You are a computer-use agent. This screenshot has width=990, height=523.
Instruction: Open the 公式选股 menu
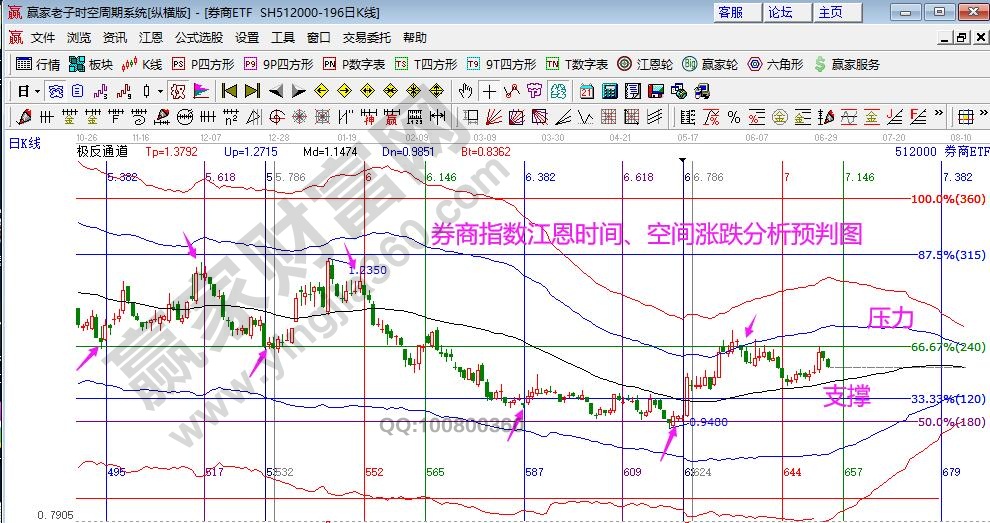199,38
